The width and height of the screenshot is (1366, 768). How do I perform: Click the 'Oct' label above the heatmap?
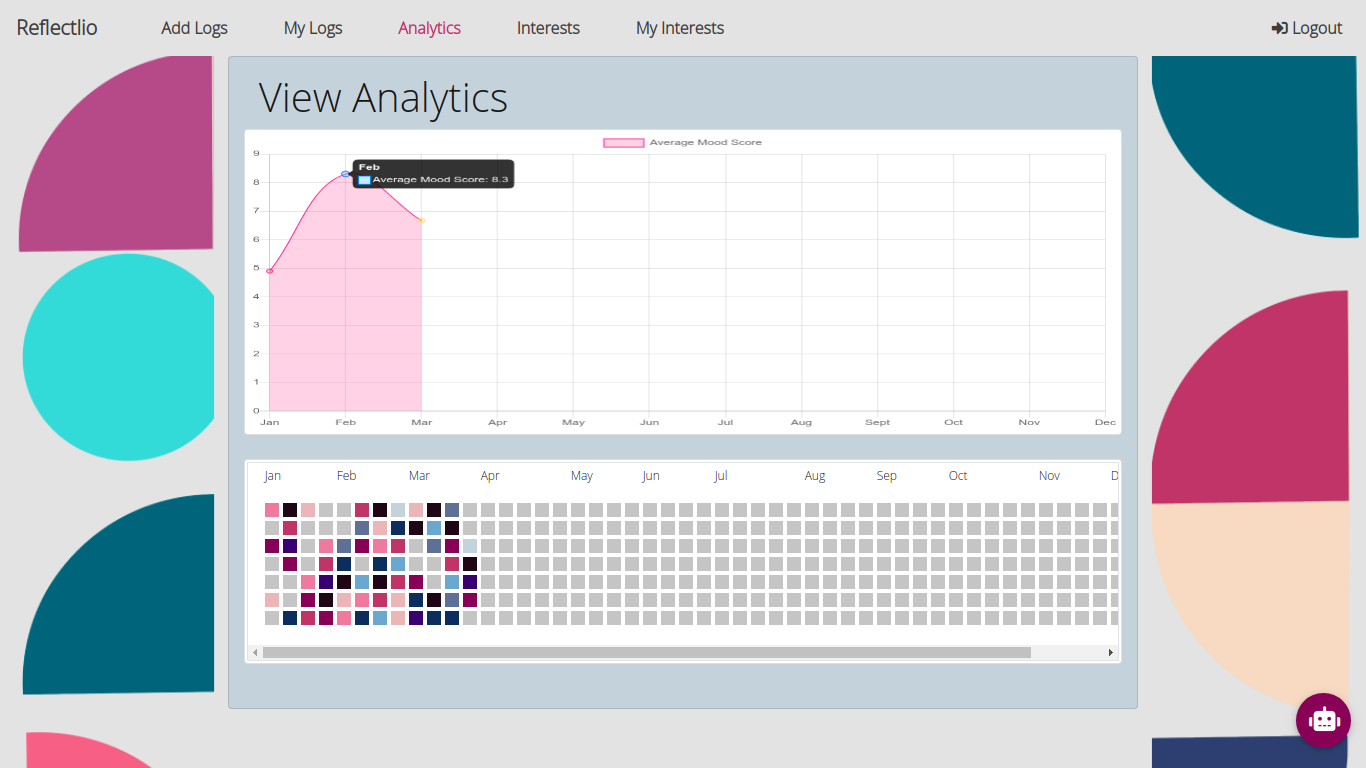point(958,476)
